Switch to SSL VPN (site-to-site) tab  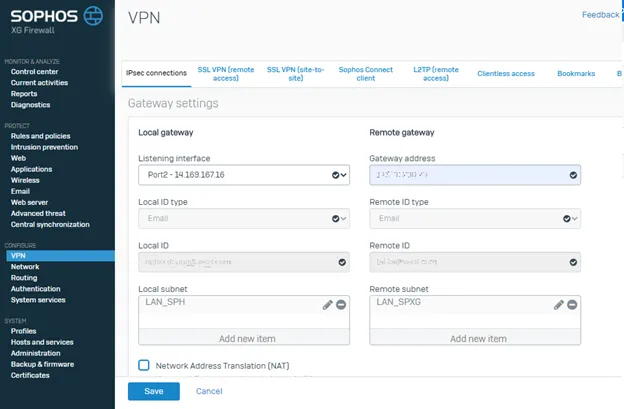pos(288,73)
